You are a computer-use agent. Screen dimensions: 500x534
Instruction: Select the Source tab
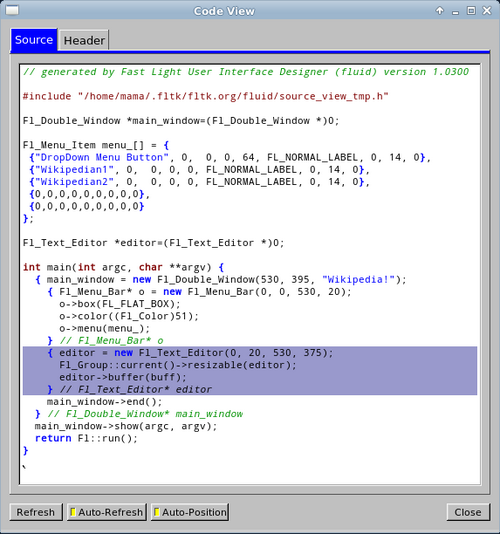pyautogui.click(x=34, y=40)
